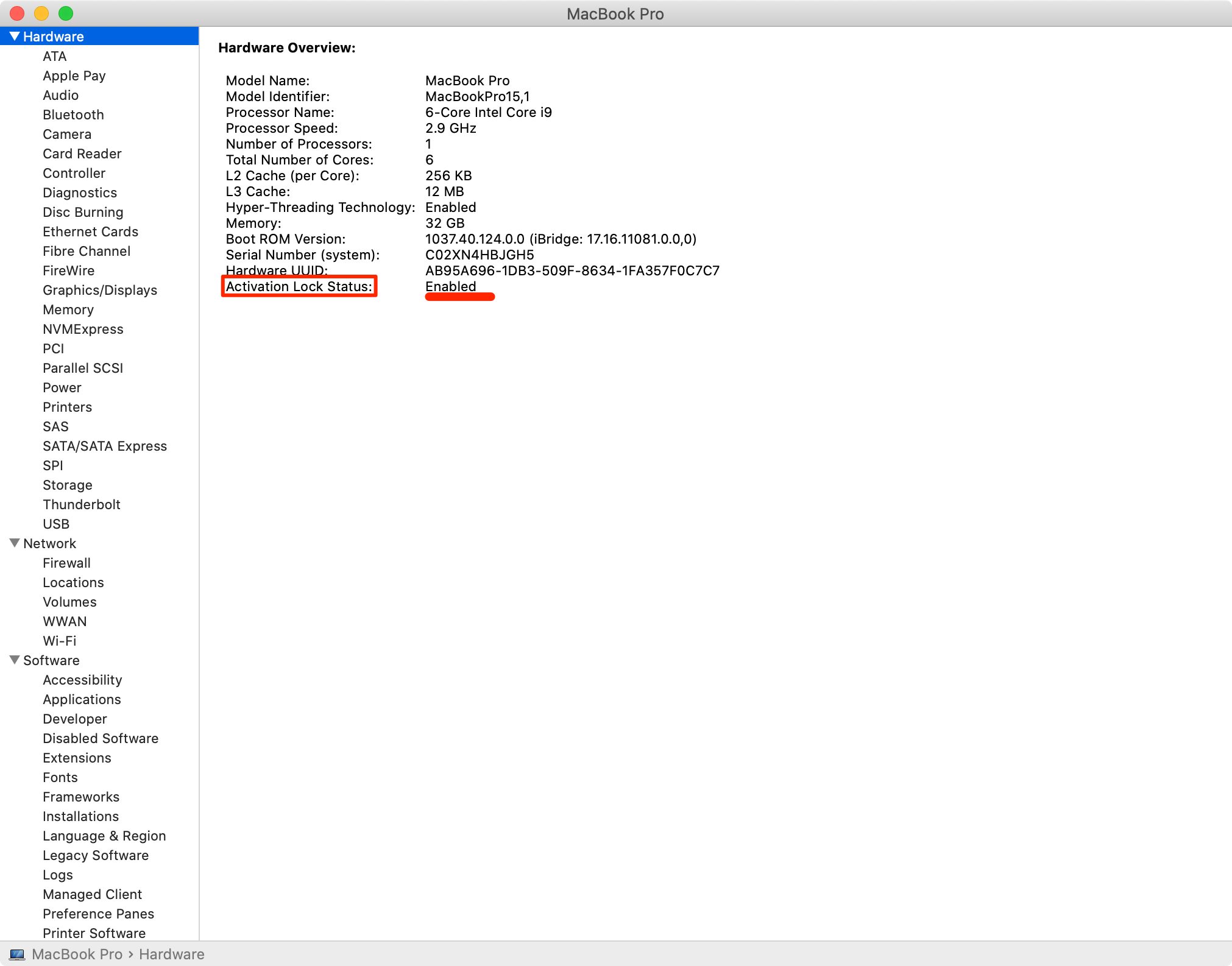Select Volumes in the Network list

click(x=70, y=602)
